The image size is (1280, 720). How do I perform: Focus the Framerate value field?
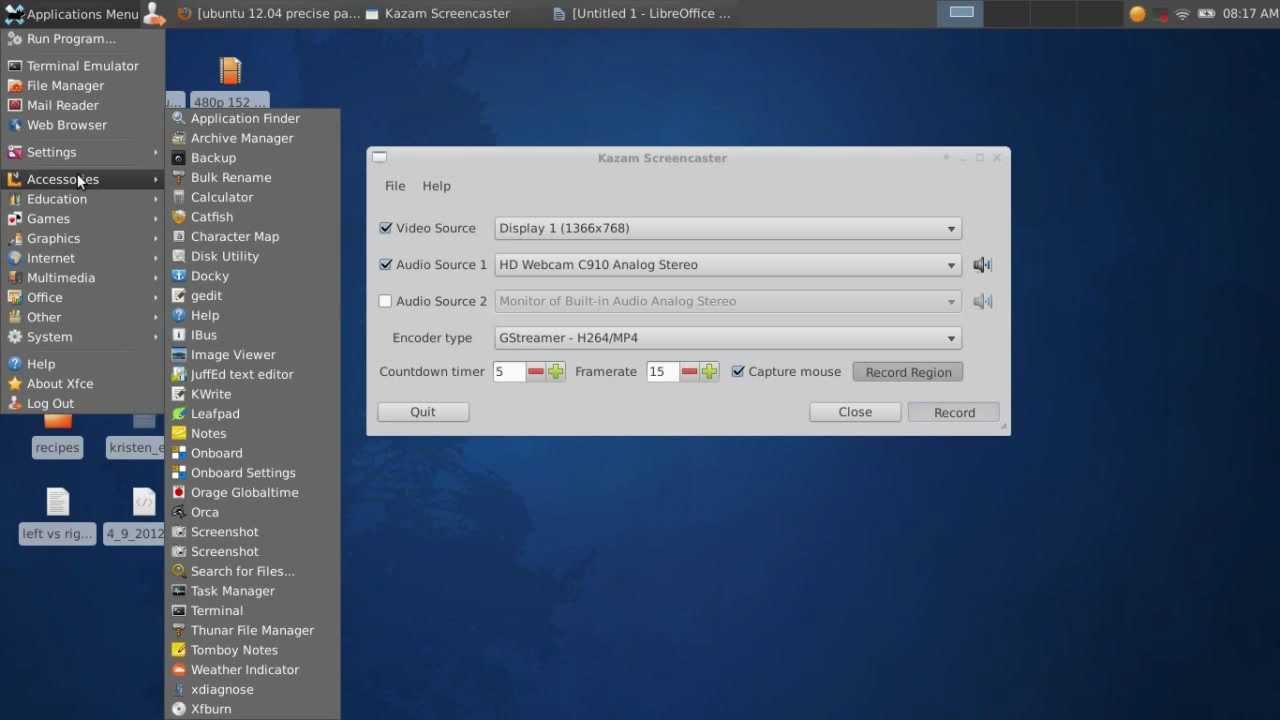662,372
